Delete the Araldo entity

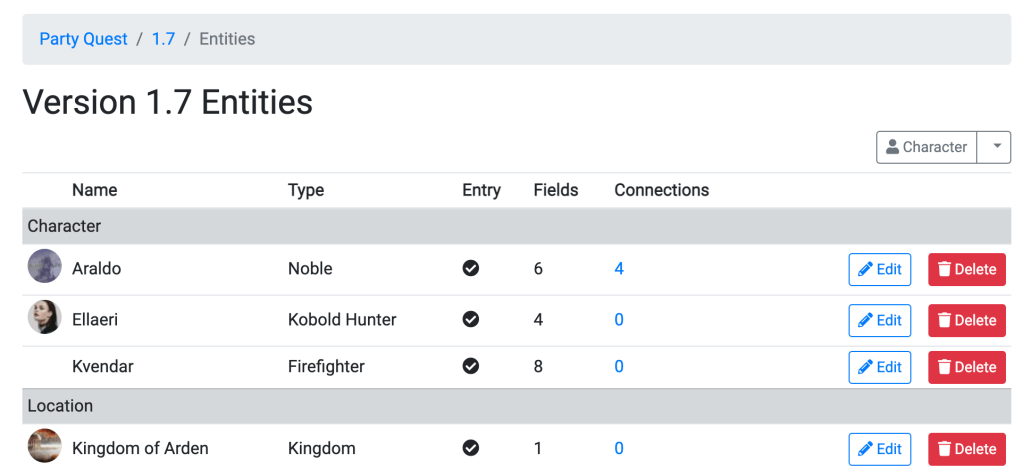967,269
